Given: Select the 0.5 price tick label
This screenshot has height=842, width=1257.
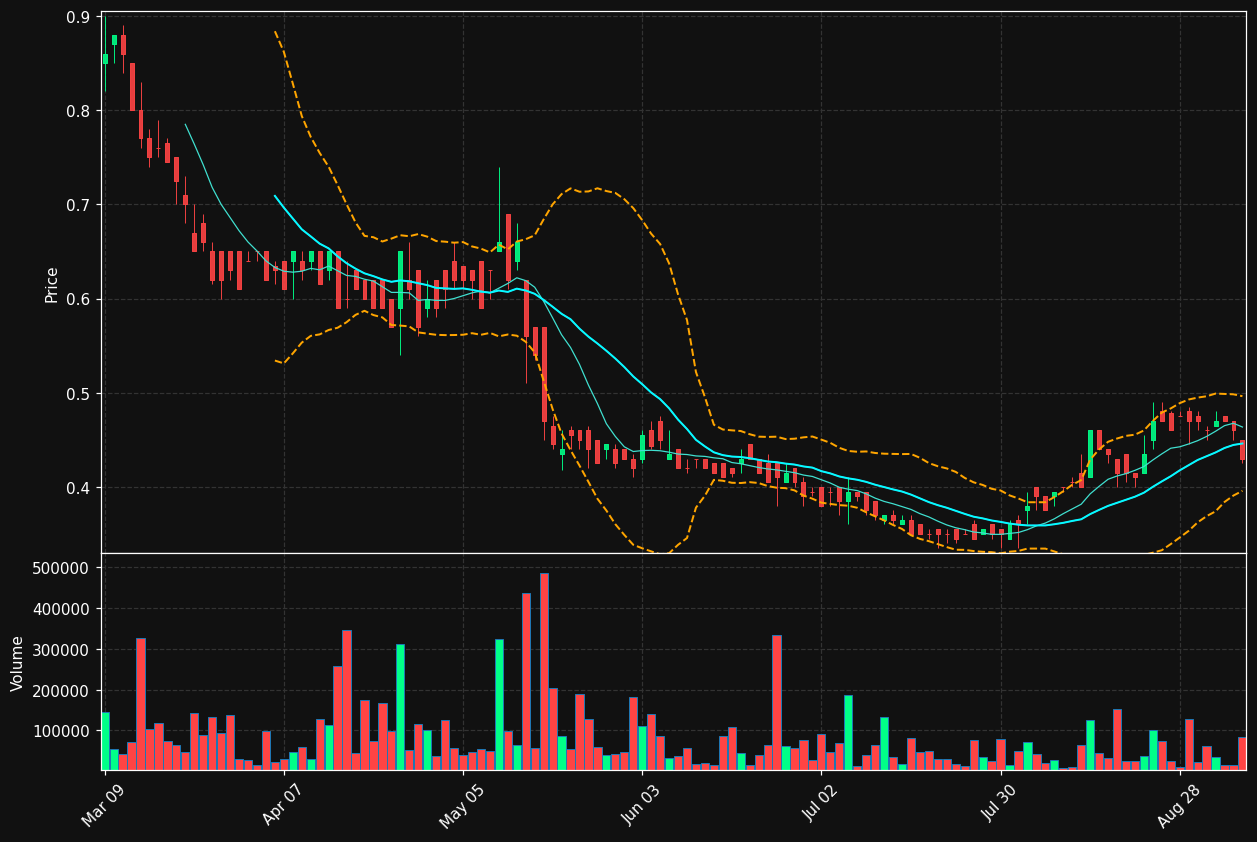Looking at the screenshot, I should click(x=78, y=394).
